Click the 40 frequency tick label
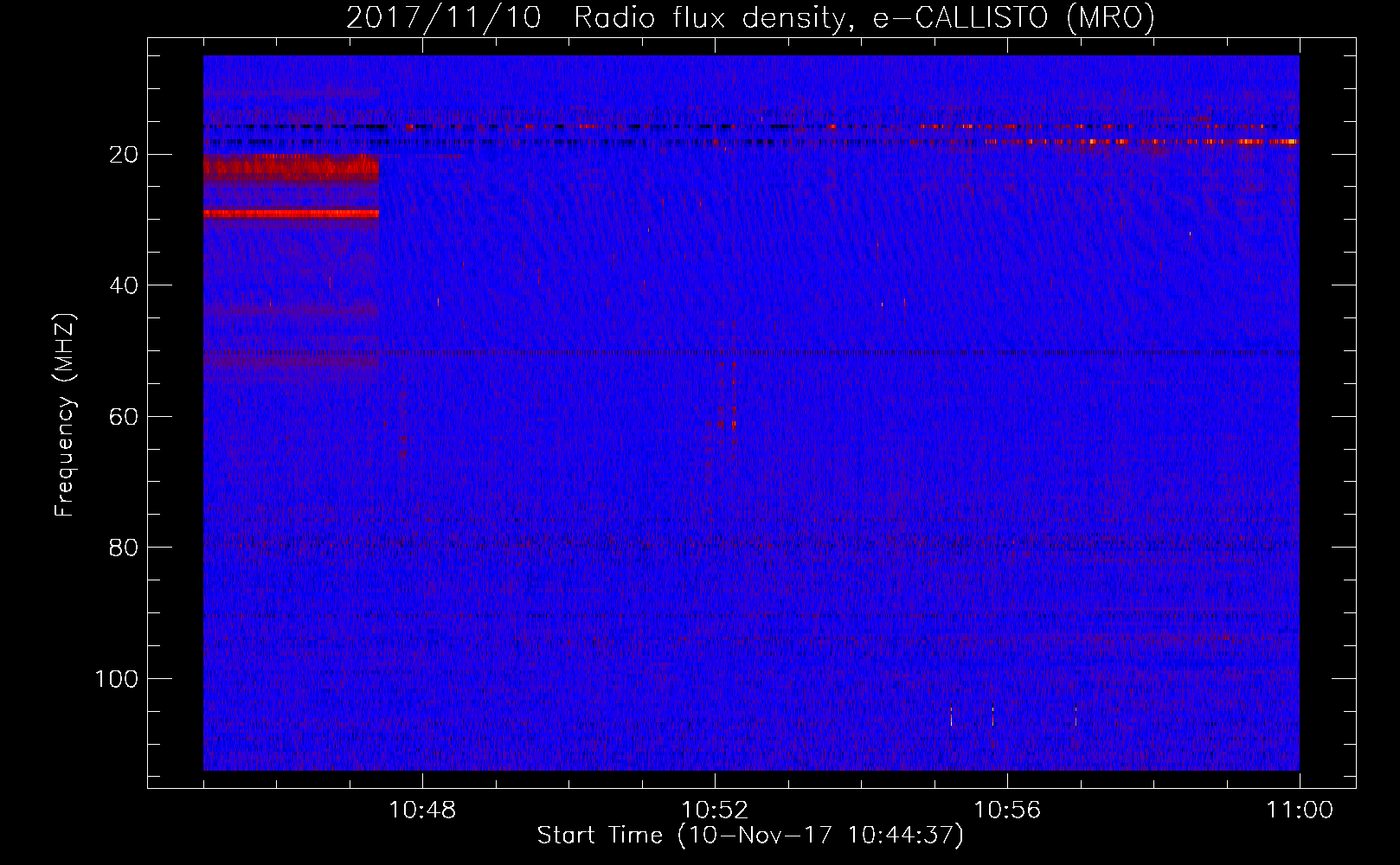1400x865 pixels. 124,285
